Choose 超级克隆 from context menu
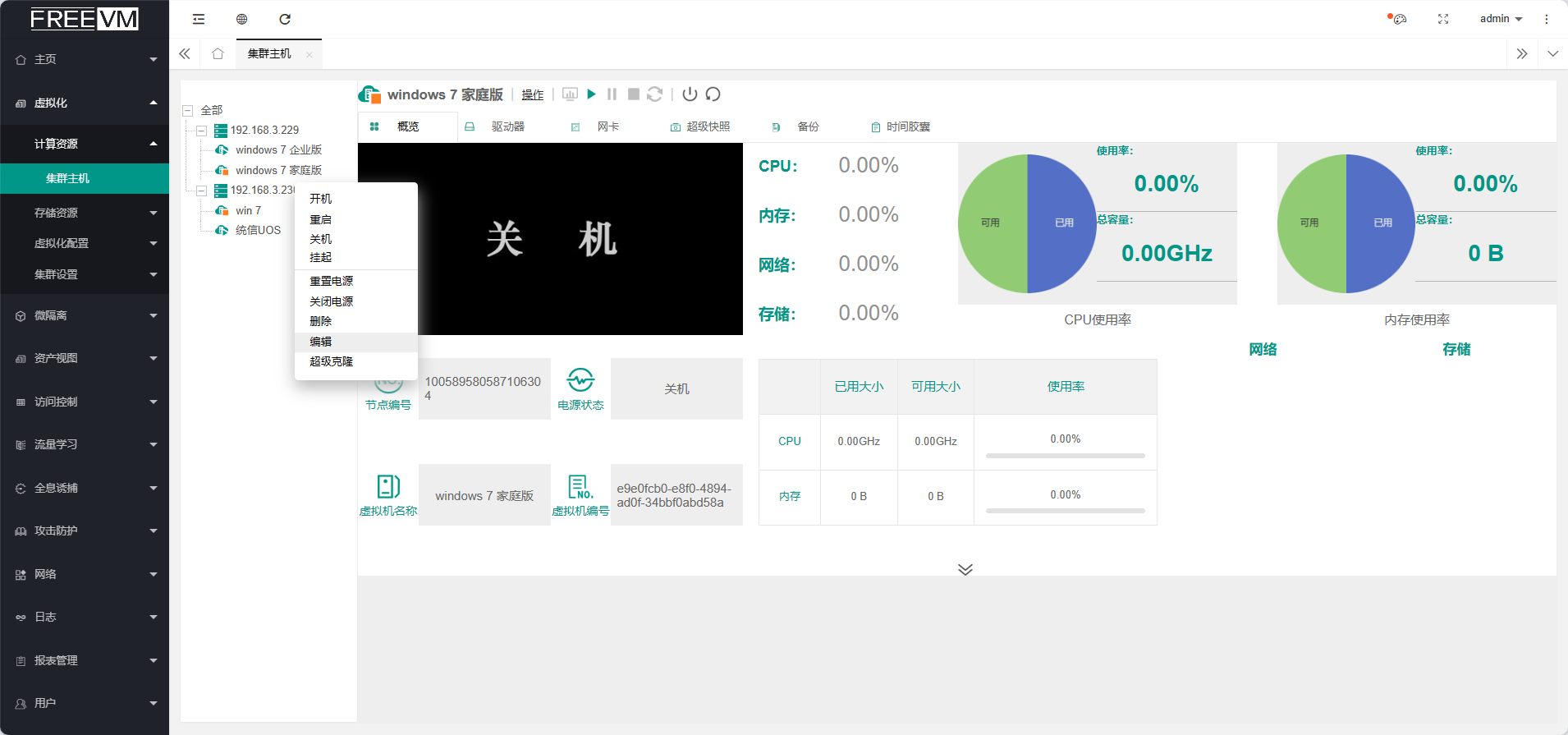The height and width of the screenshot is (735, 1568). point(355,361)
